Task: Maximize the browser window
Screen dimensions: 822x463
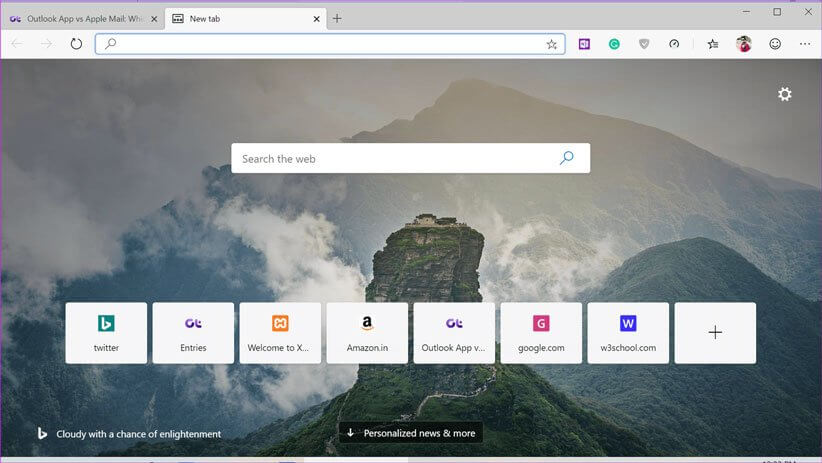Action: coord(777,12)
